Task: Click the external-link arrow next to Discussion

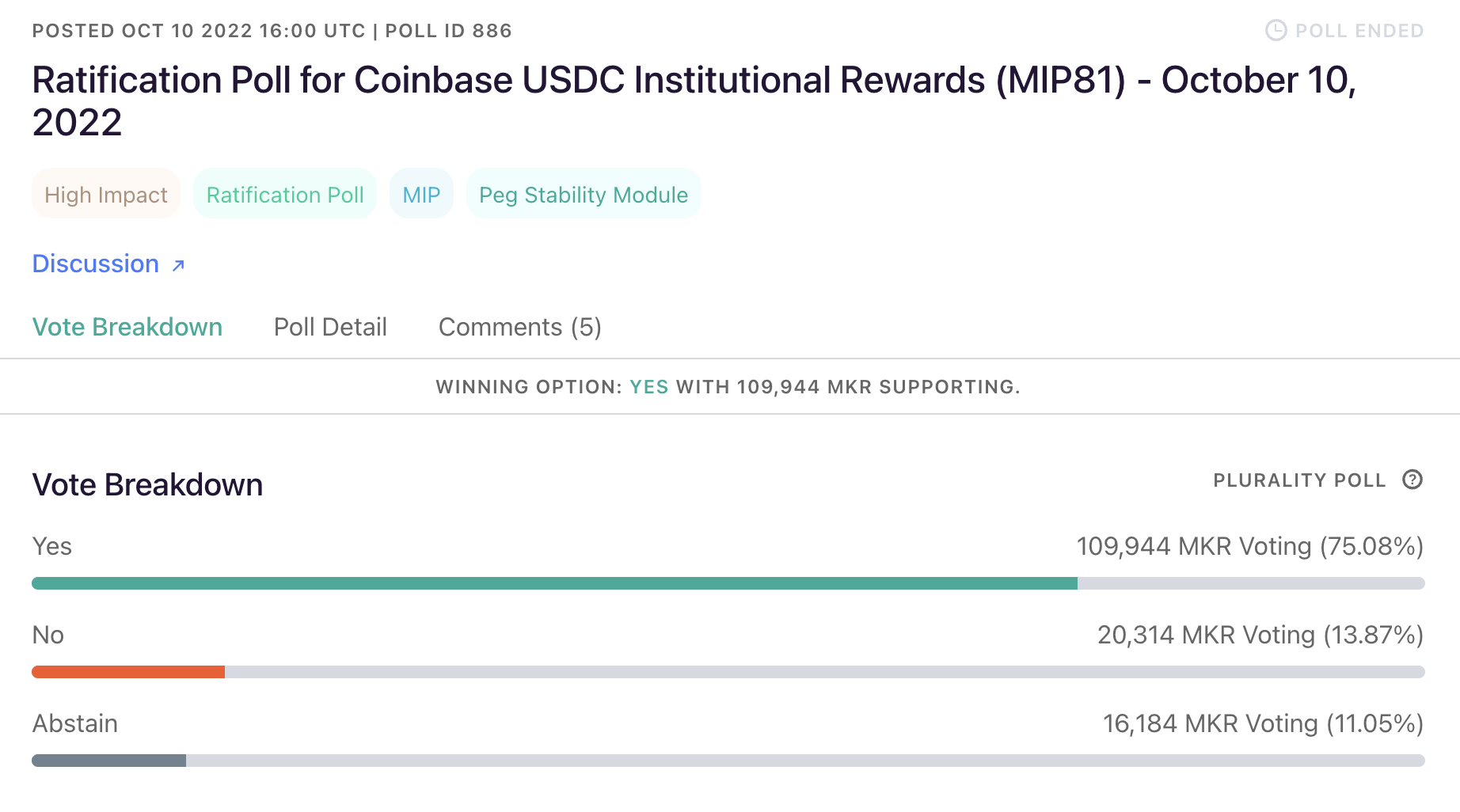Action: coord(177,264)
